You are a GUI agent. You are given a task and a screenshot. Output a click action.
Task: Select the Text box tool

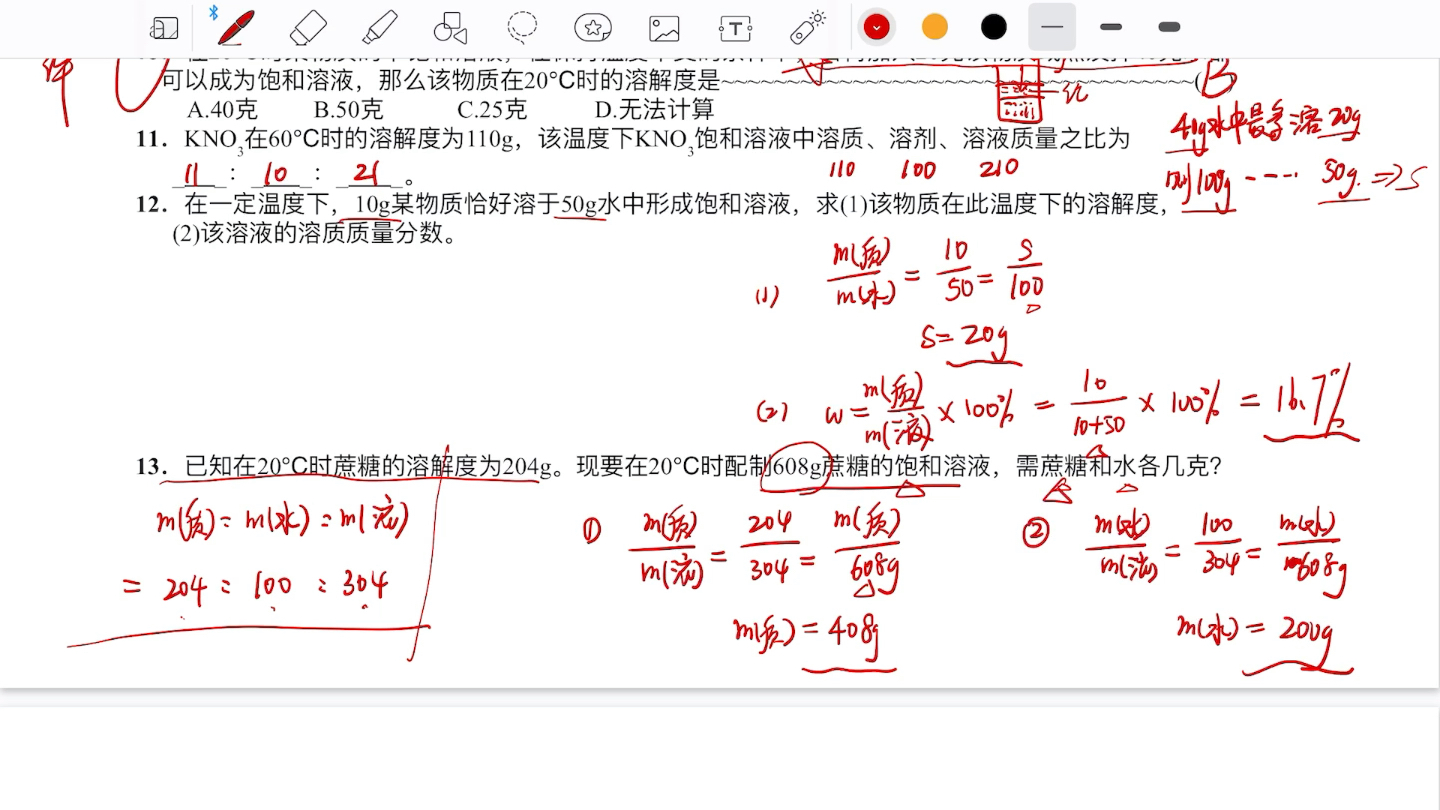(735, 28)
